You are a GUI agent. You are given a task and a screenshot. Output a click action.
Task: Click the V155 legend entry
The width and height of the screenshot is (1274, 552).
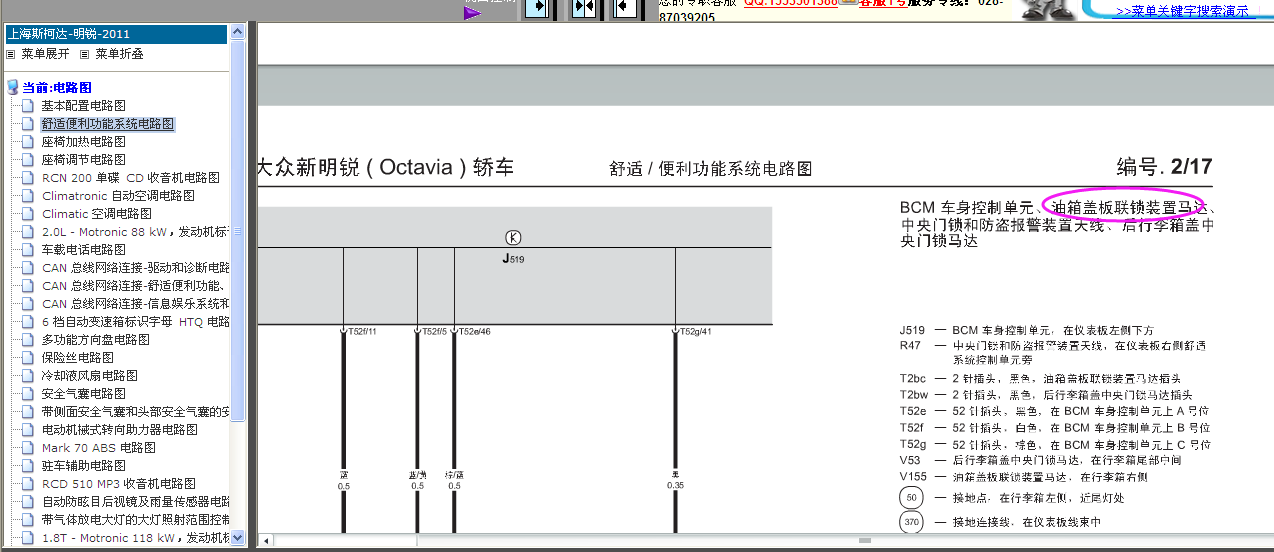[x=1026, y=476]
